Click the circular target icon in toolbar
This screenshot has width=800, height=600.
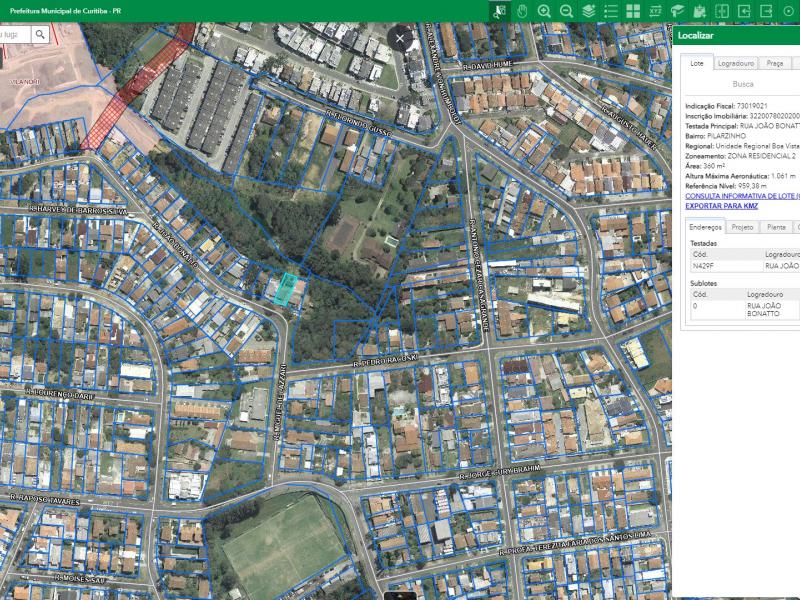click(788, 10)
